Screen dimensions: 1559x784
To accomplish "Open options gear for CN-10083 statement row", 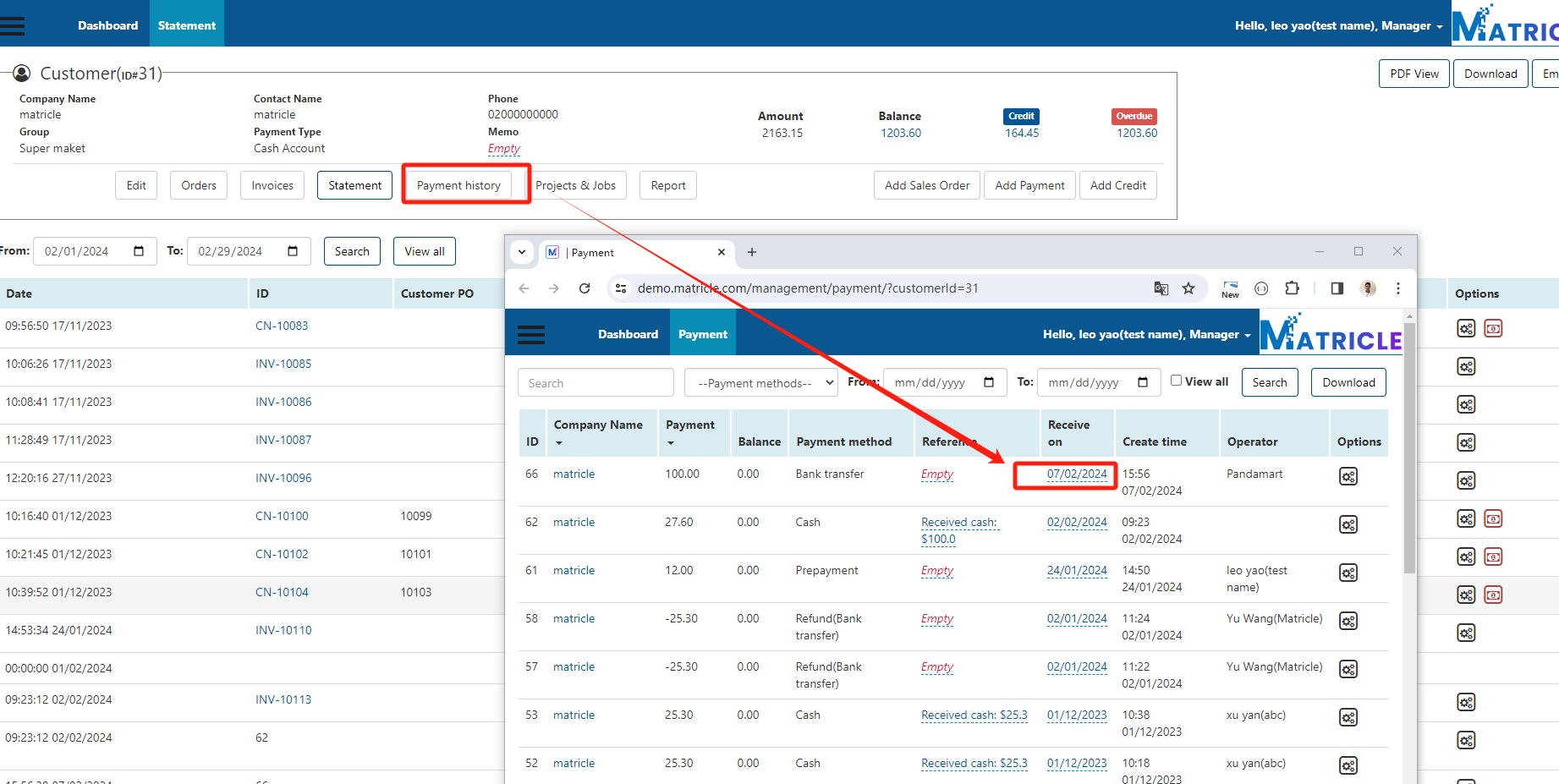I will (x=1466, y=328).
